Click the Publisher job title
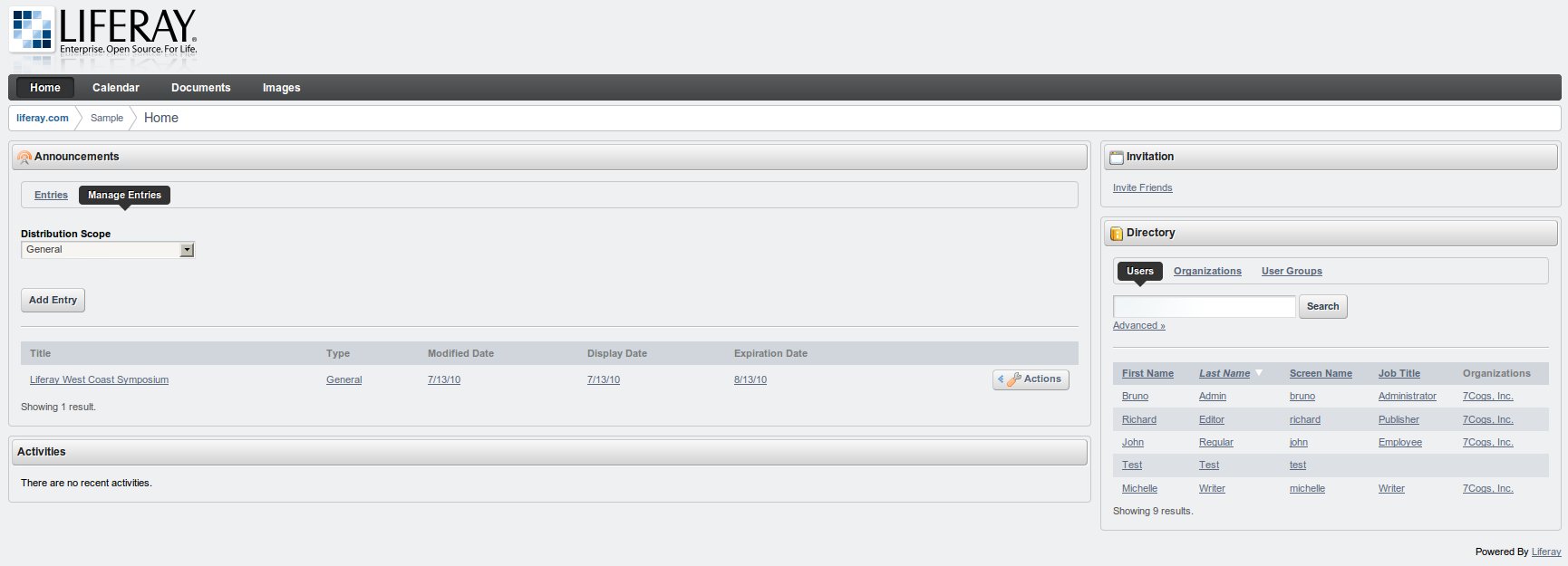 (x=1399, y=420)
